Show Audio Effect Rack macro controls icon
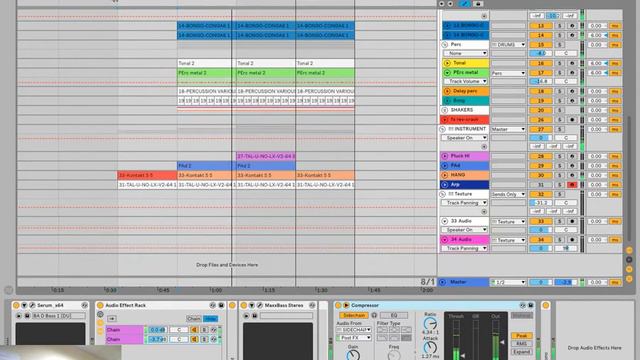The height and width of the screenshot is (360, 640). point(100,315)
